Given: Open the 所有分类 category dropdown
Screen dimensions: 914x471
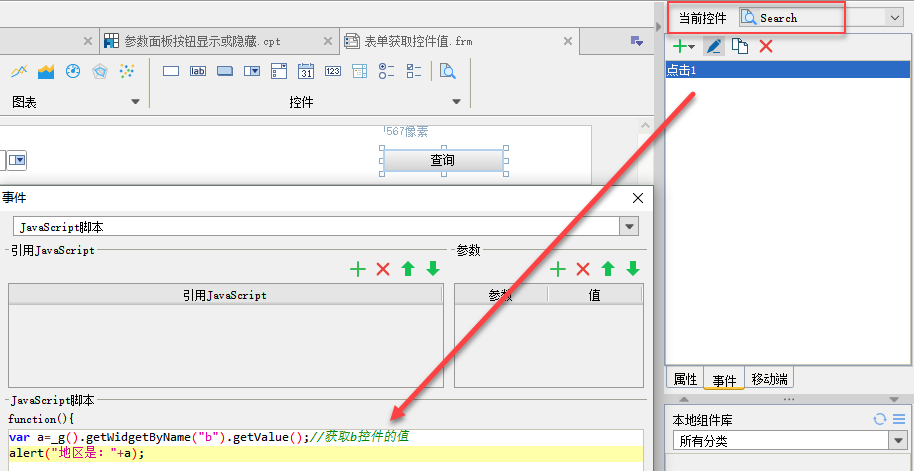Looking at the screenshot, I should coord(898,441).
